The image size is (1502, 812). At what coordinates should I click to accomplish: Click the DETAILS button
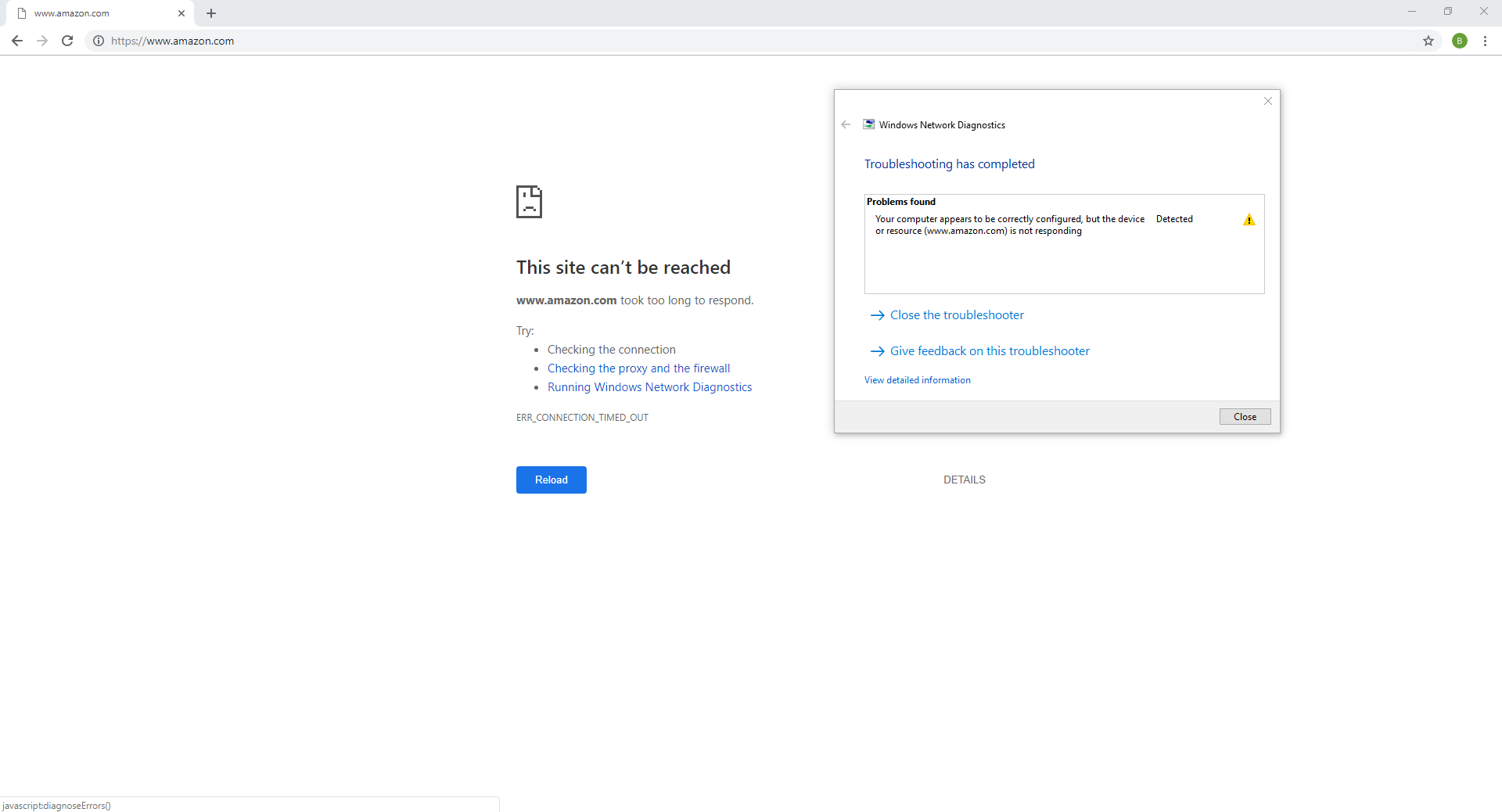coord(965,480)
